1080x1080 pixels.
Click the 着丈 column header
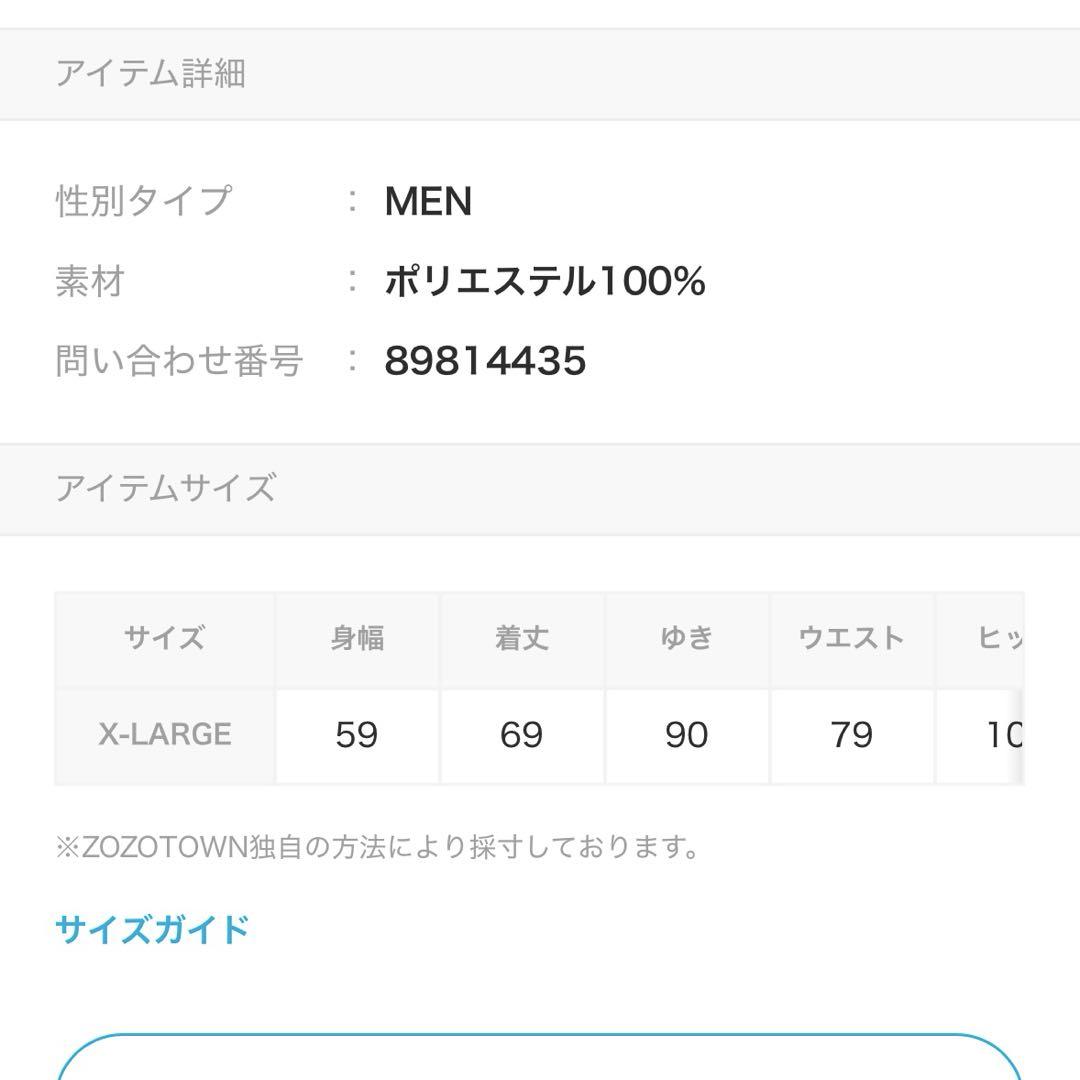[521, 638]
